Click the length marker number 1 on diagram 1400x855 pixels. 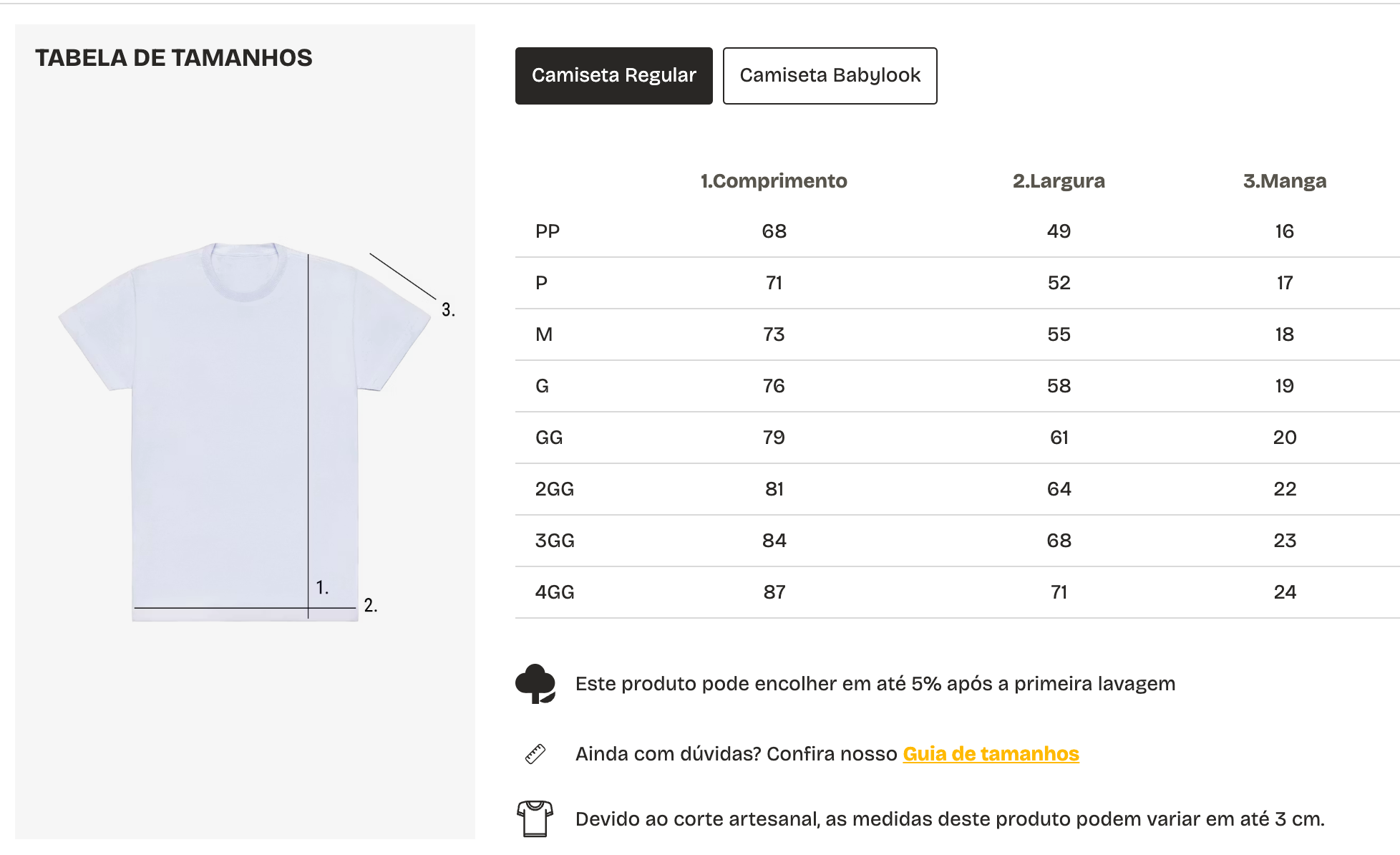[322, 588]
